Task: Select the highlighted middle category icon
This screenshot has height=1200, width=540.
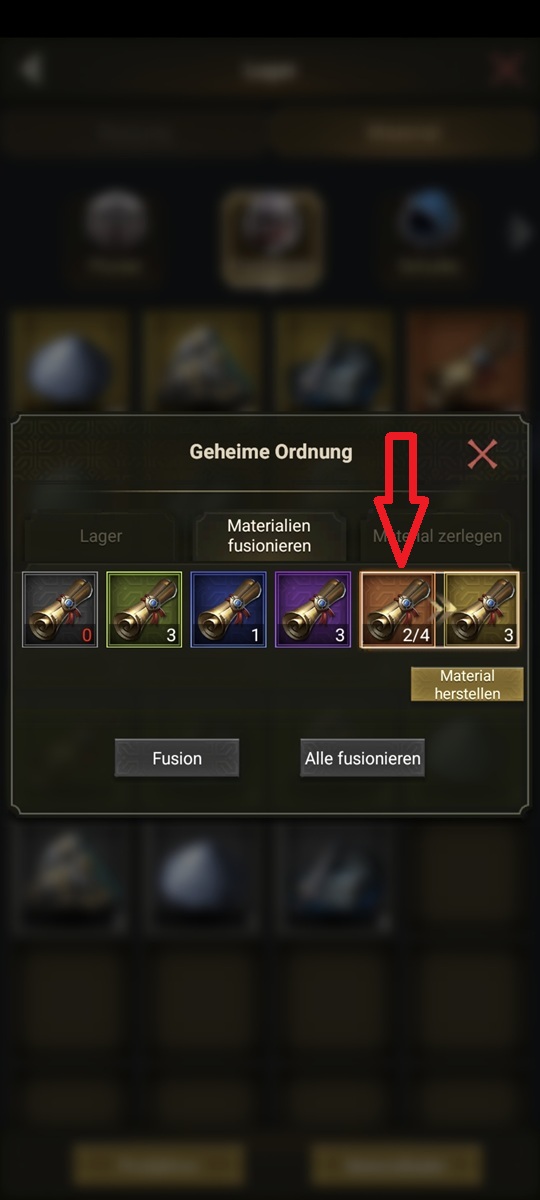Action: point(272,238)
